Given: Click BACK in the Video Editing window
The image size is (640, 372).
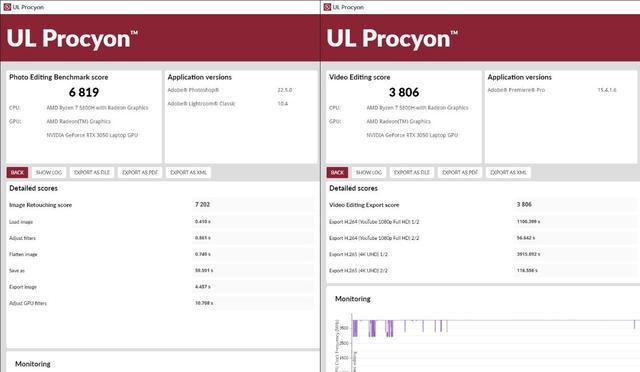Looking at the screenshot, I should tap(337, 172).
